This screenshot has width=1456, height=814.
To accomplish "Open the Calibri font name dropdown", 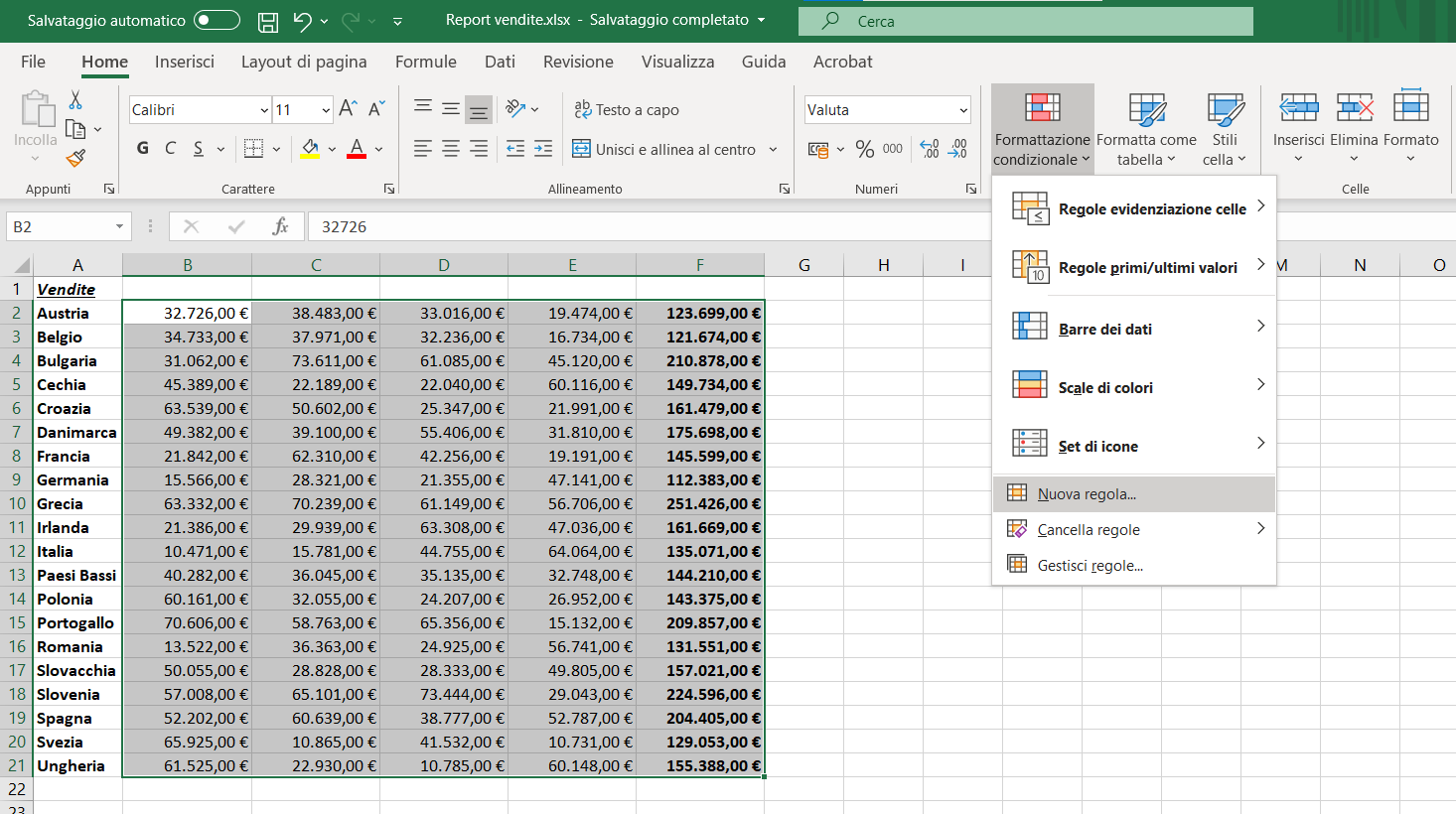I will (x=264, y=110).
